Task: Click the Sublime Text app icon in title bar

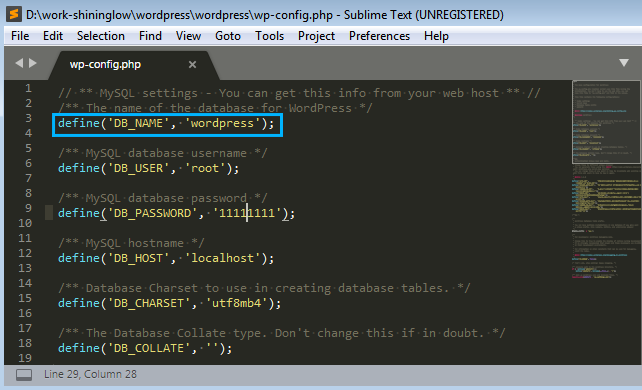Action: coord(14,14)
